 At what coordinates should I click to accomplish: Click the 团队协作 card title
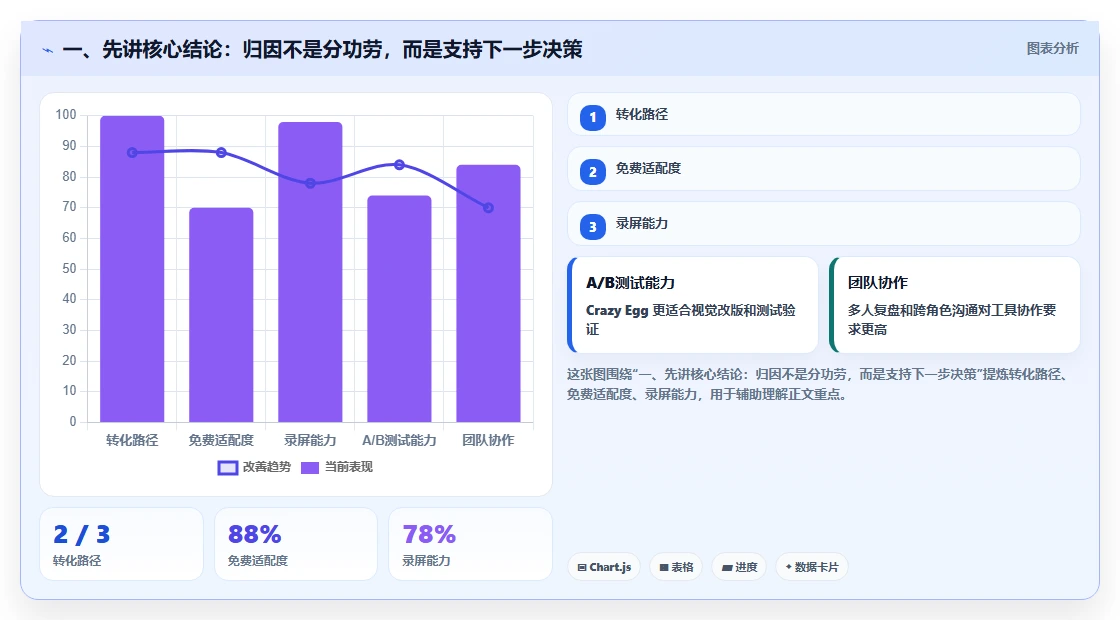(877, 283)
